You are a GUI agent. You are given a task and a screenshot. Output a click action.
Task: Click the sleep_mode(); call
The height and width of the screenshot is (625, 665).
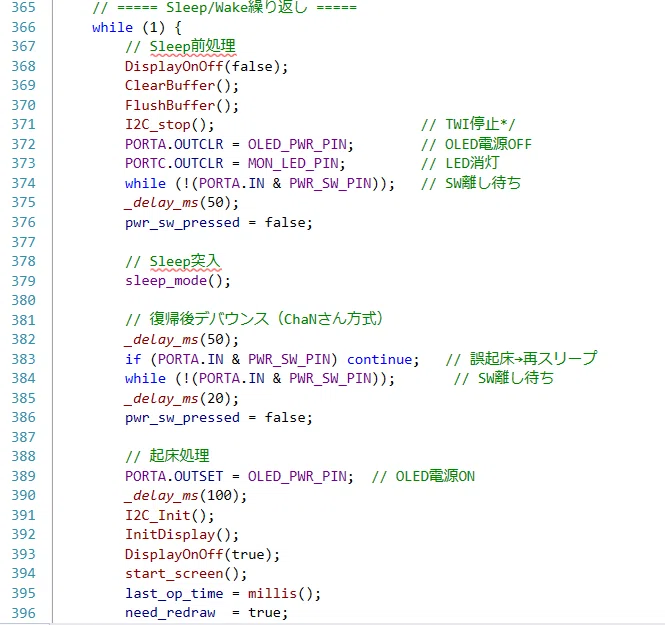(x=178, y=281)
